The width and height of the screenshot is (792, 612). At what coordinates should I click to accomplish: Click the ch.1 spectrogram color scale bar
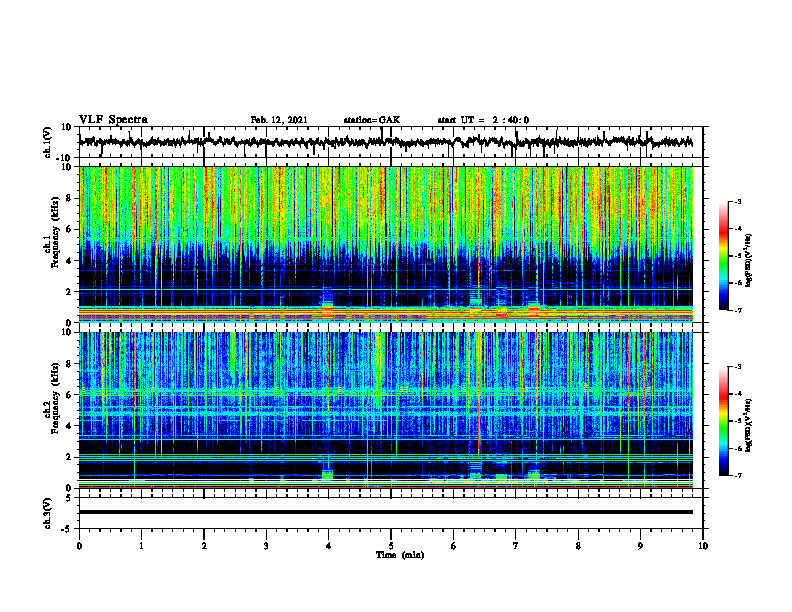click(x=723, y=256)
